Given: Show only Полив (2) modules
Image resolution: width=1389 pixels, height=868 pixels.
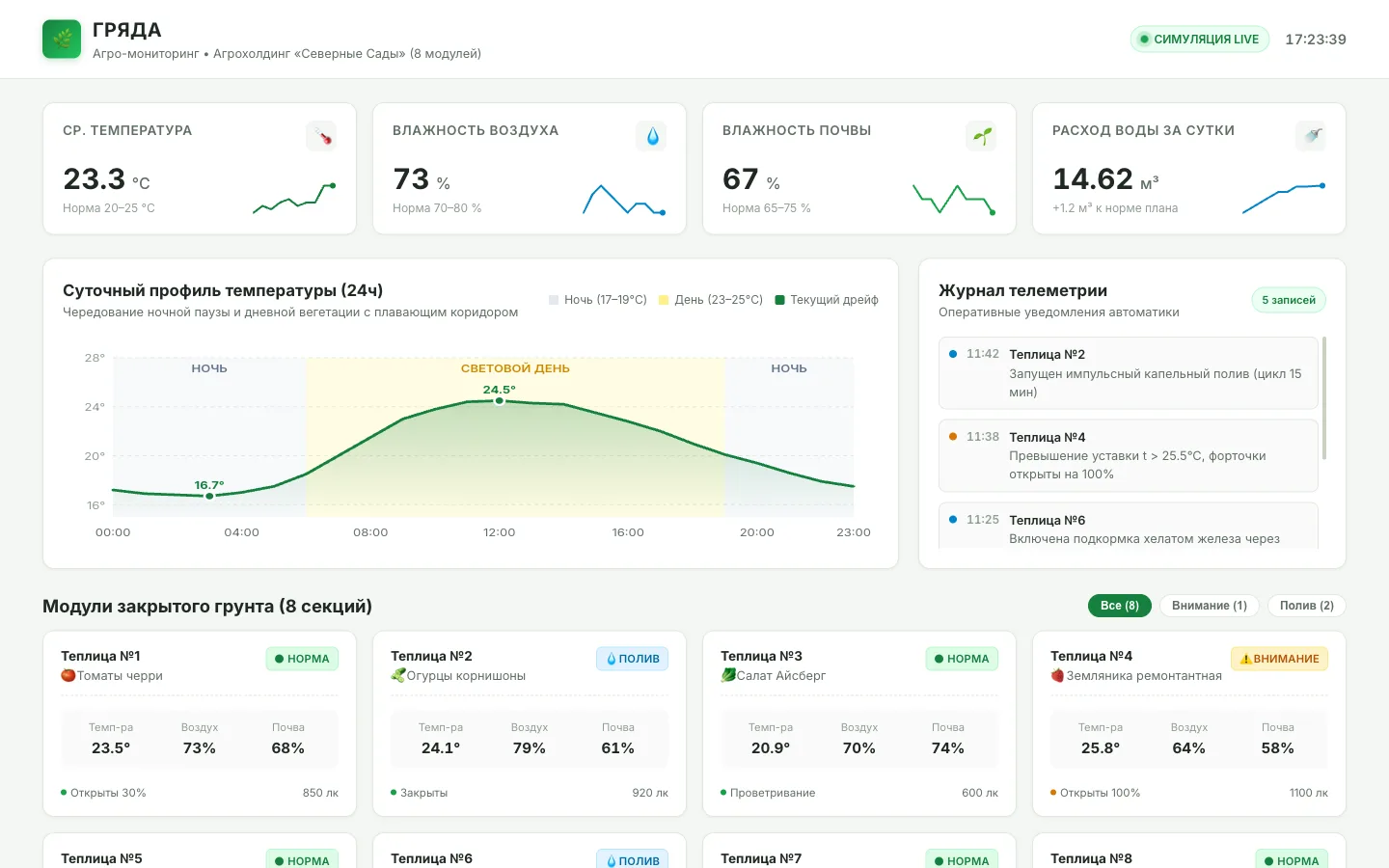Looking at the screenshot, I should click(1307, 606).
